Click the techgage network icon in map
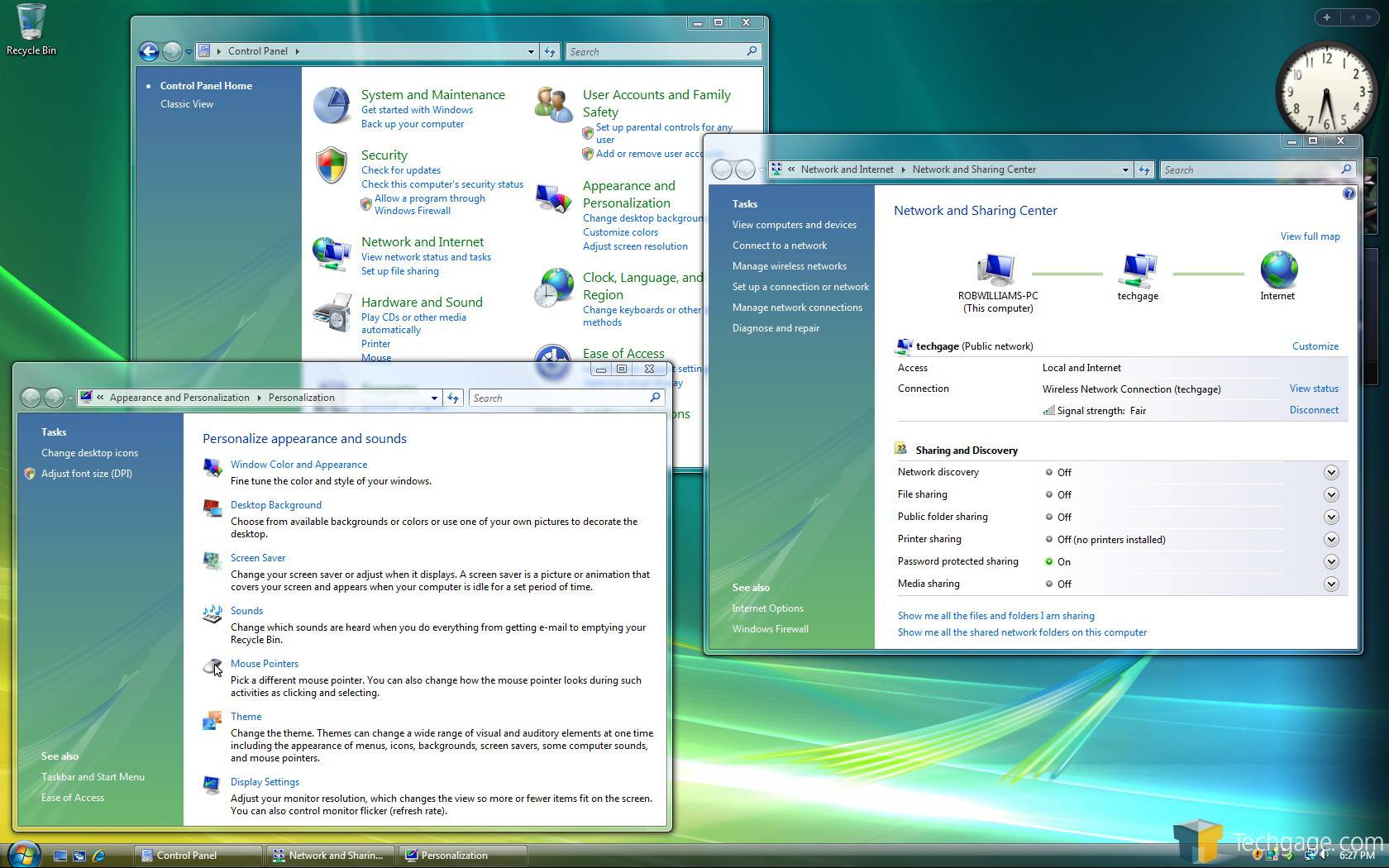The image size is (1389, 868). tap(1138, 269)
